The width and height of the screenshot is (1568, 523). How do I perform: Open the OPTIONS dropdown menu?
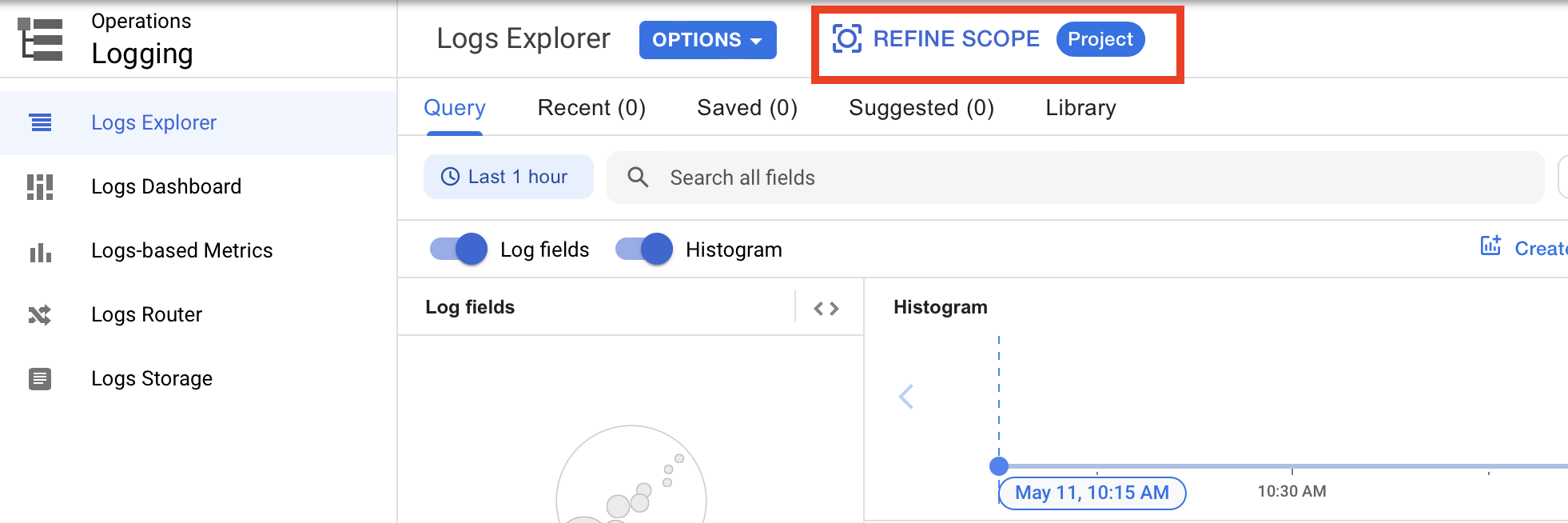(707, 40)
